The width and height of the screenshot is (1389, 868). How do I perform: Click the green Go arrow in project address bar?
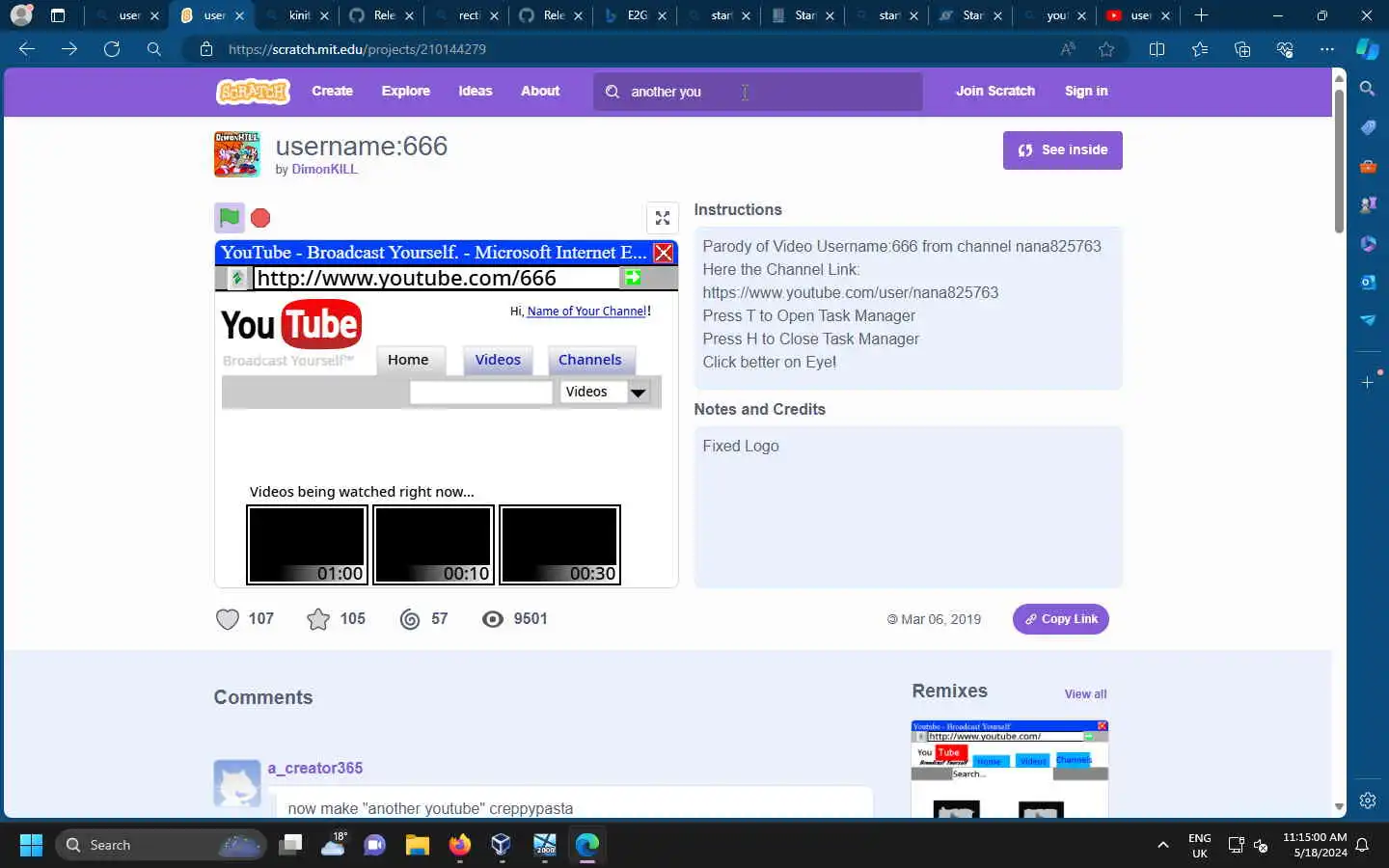[633, 278]
